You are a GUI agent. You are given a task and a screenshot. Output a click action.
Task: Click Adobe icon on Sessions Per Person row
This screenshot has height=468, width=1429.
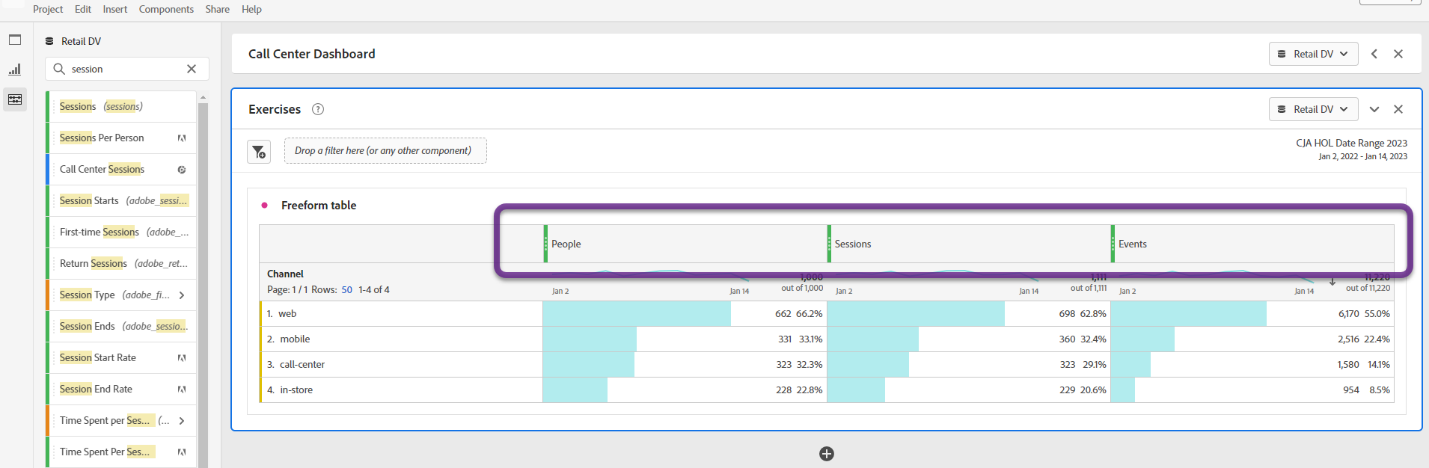[182, 138]
